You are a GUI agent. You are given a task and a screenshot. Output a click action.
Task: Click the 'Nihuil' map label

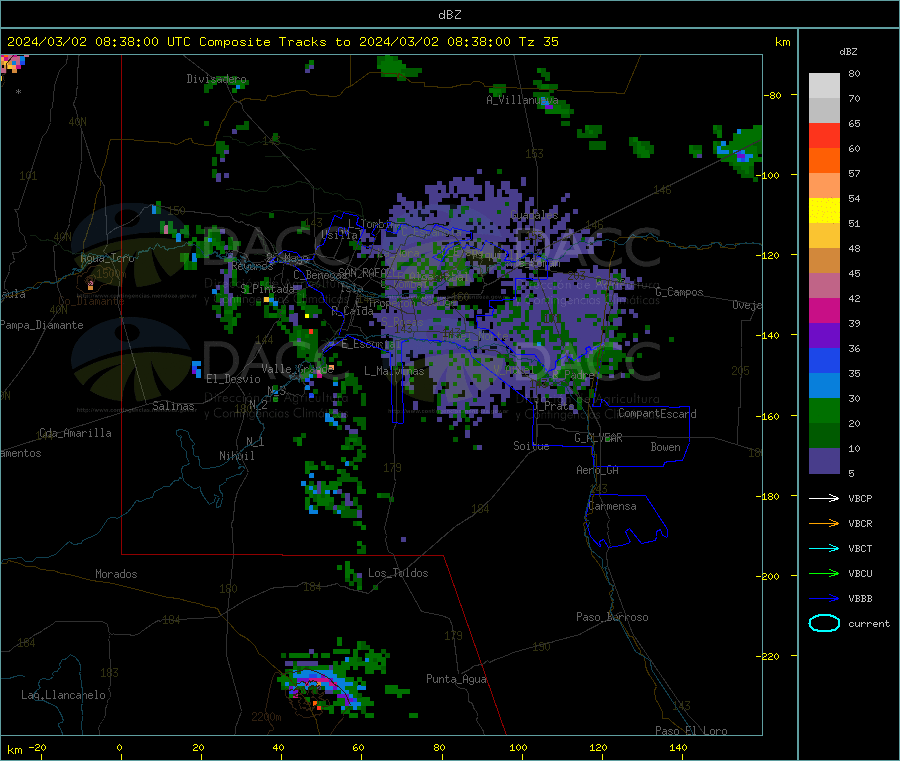(236, 456)
